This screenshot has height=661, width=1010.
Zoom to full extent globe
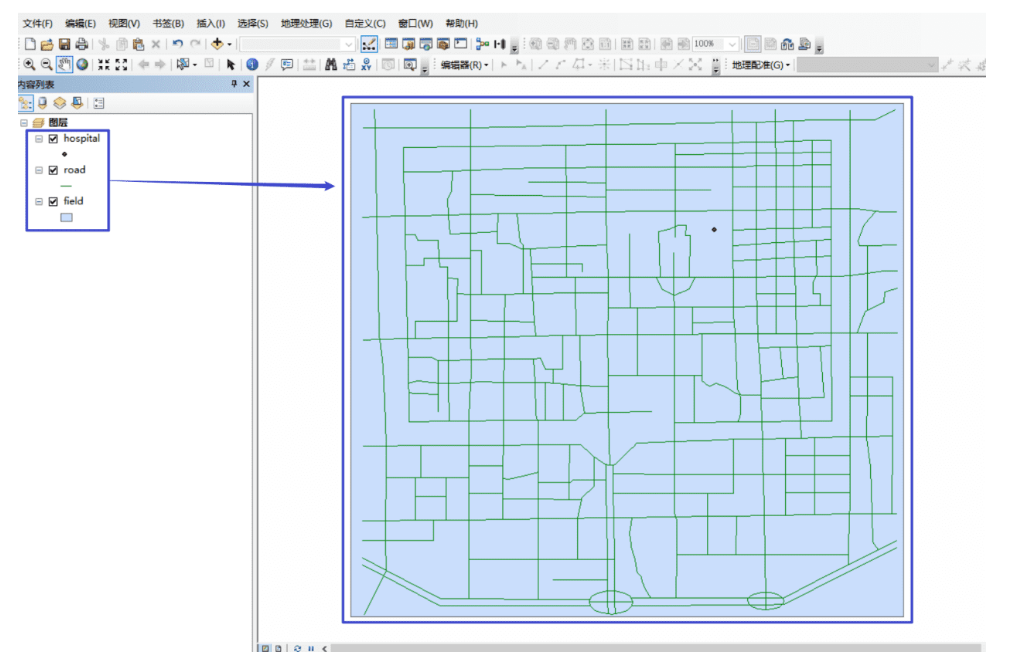tap(82, 64)
